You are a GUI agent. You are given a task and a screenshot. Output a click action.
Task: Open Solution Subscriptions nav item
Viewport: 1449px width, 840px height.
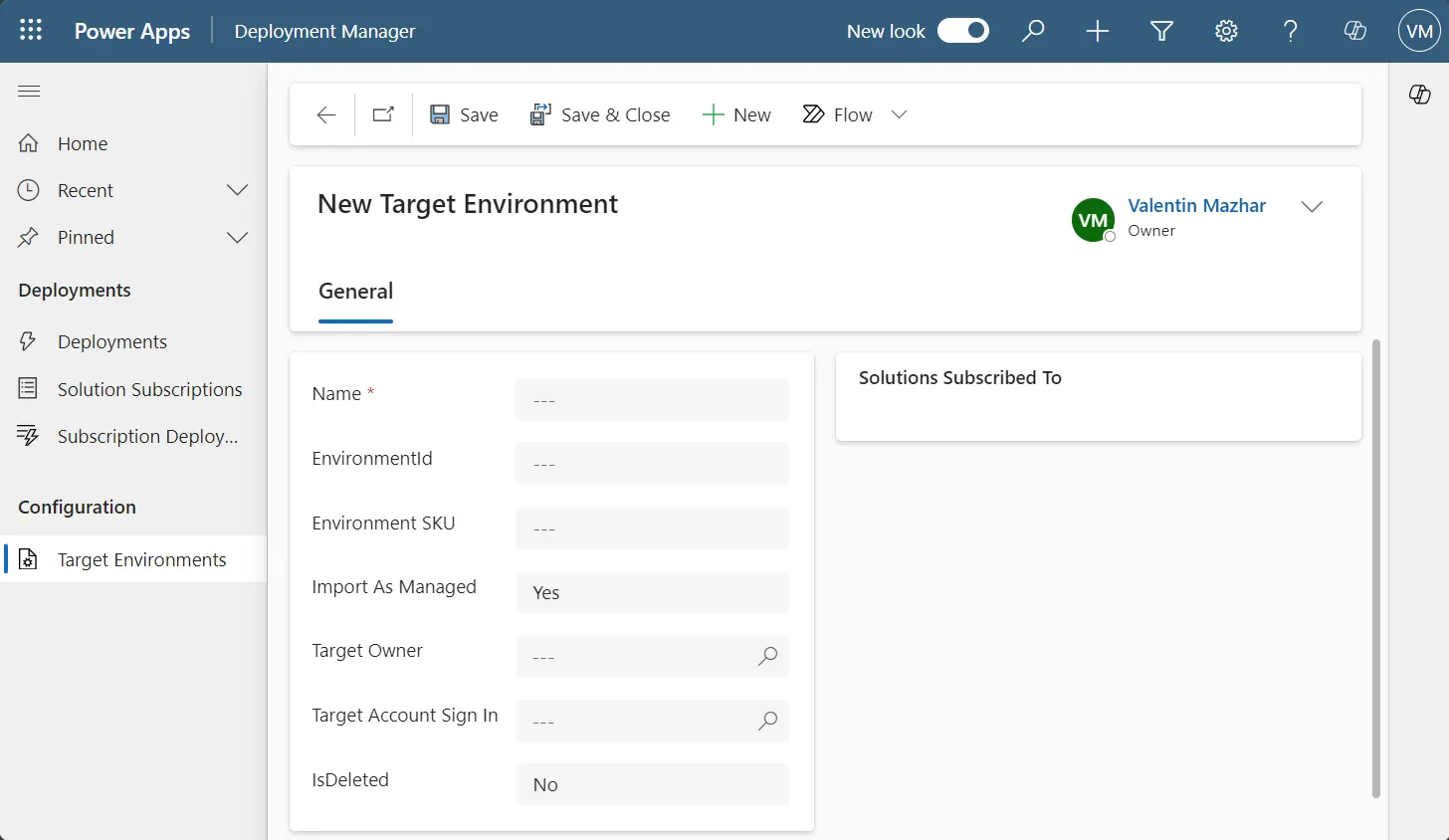click(x=133, y=389)
